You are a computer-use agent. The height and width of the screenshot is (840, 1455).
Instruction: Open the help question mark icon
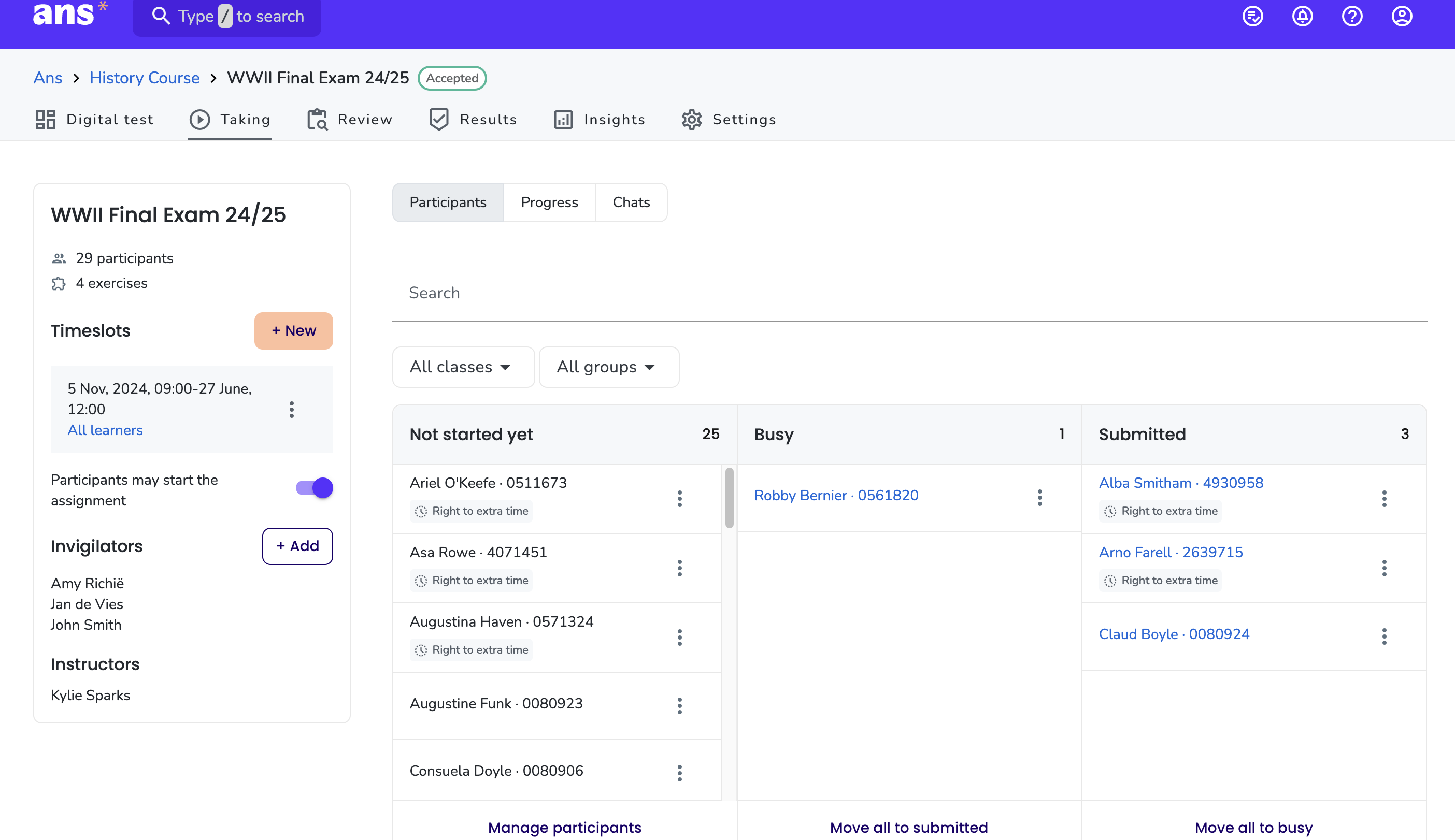[x=1352, y=16]
